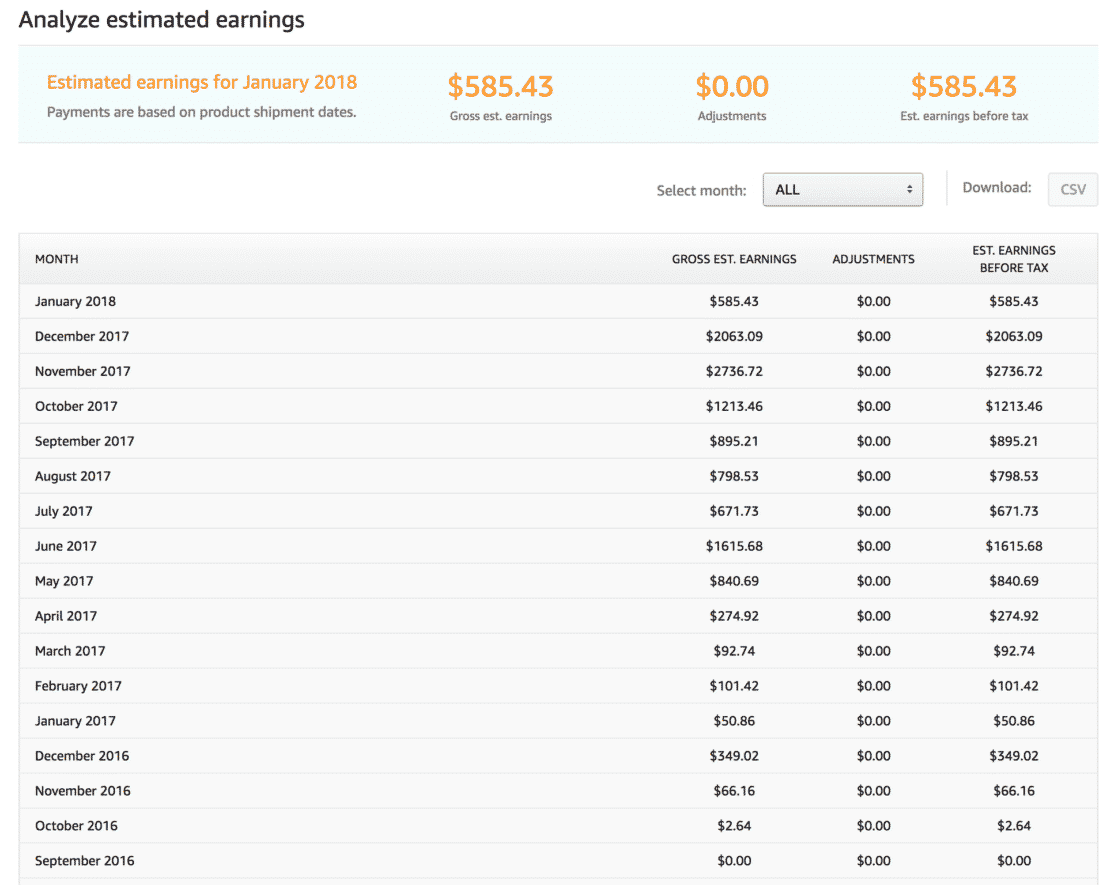
Task: Click the large $0.00 Adjustments summary figure
Action: coord(732,86)
